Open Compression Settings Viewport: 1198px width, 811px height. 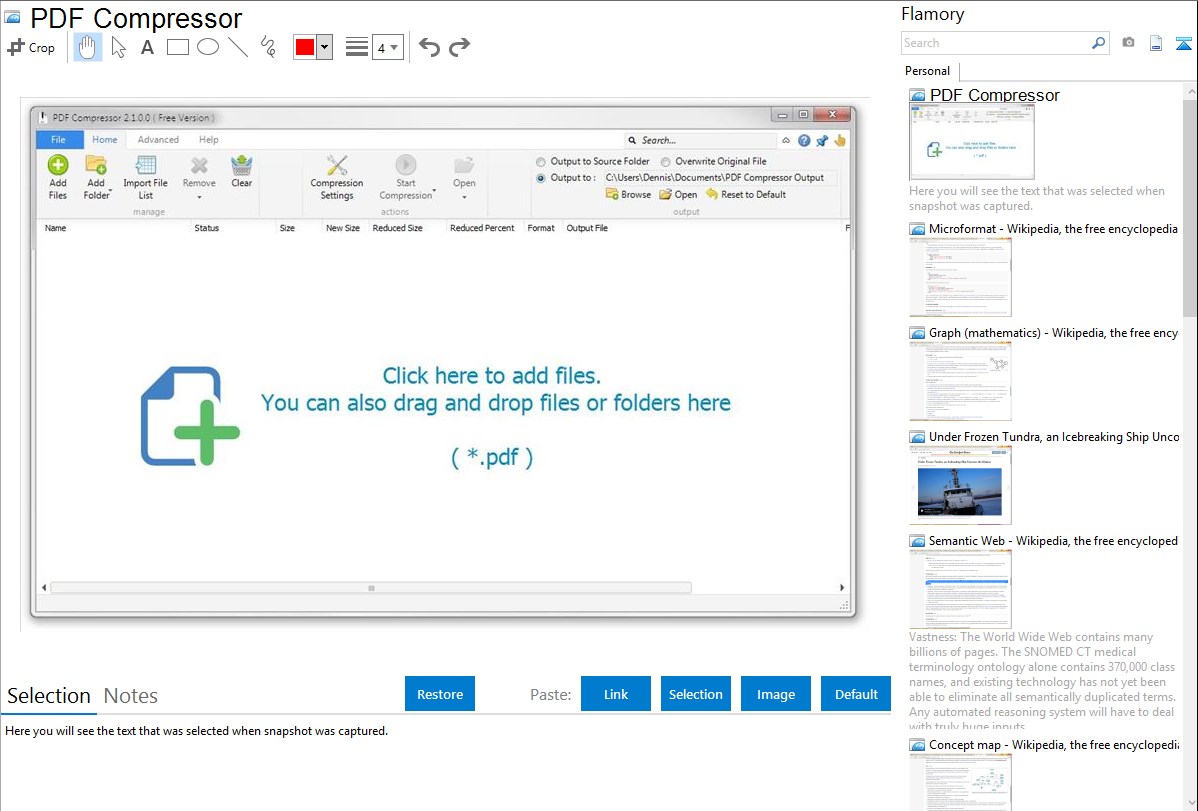(337, 177)
